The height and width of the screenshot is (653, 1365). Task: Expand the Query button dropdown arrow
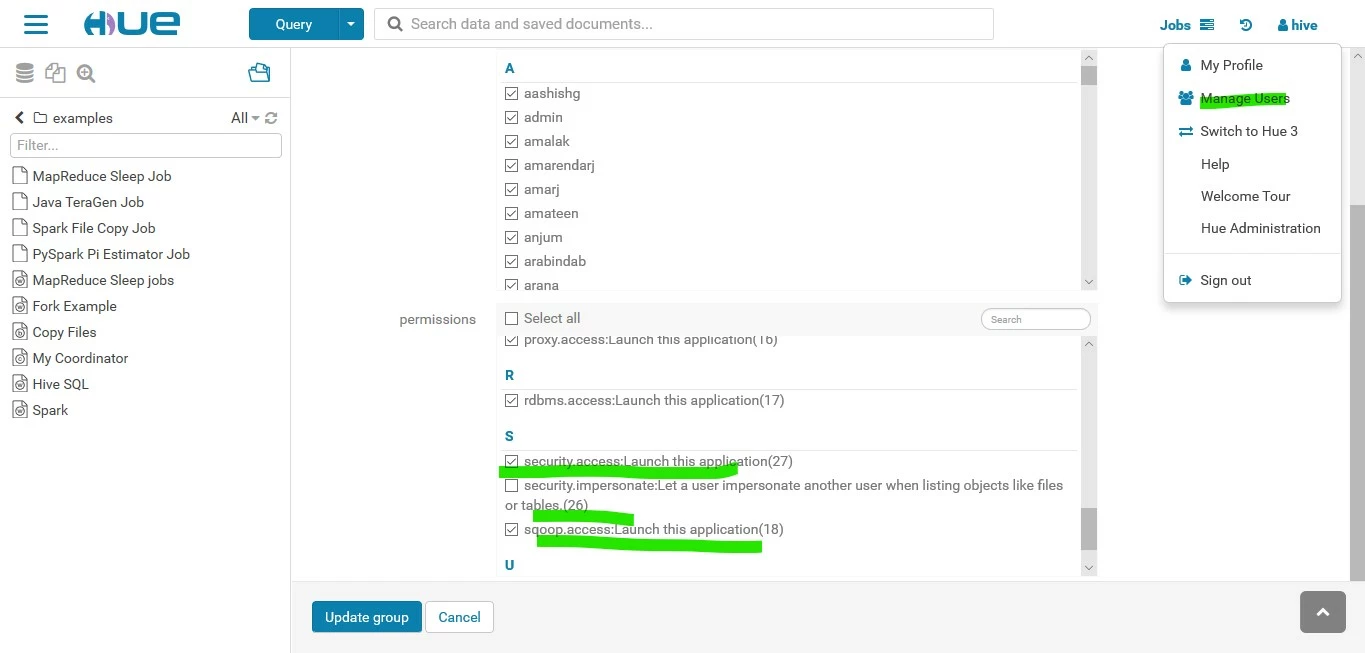(x=351, y=24)
